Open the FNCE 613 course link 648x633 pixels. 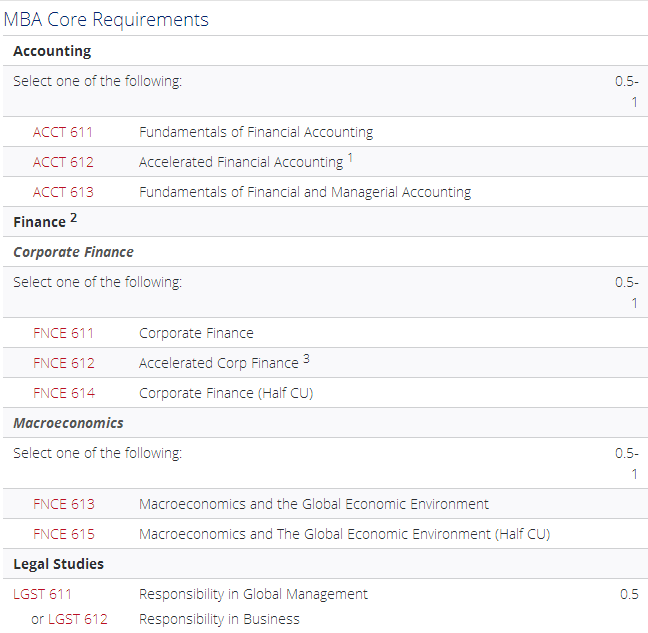coord(63,504)
